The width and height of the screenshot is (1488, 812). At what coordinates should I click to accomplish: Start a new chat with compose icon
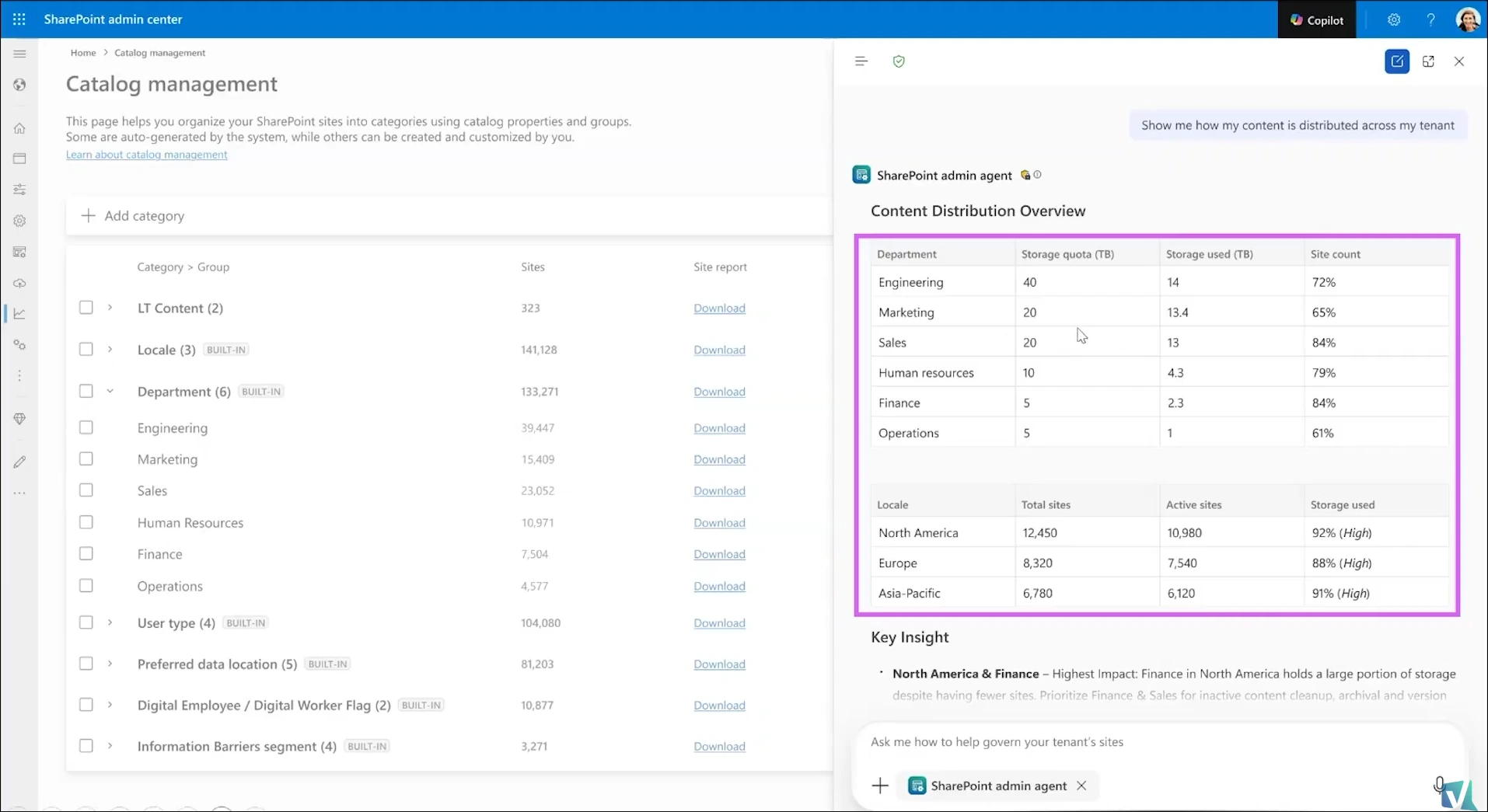tap(1397, 61)
